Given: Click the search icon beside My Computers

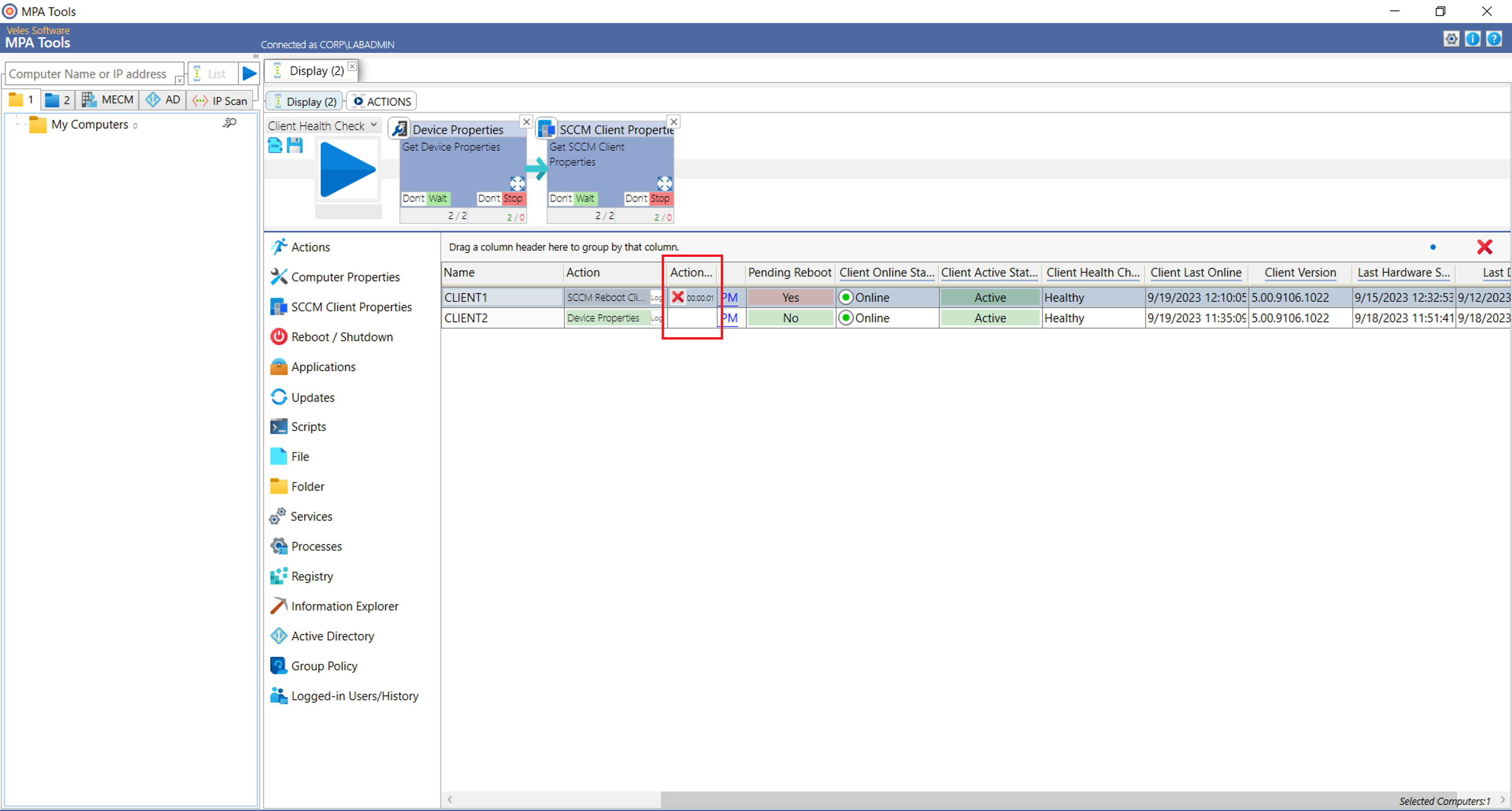Looking at the screenshot, I should [230, 123].
